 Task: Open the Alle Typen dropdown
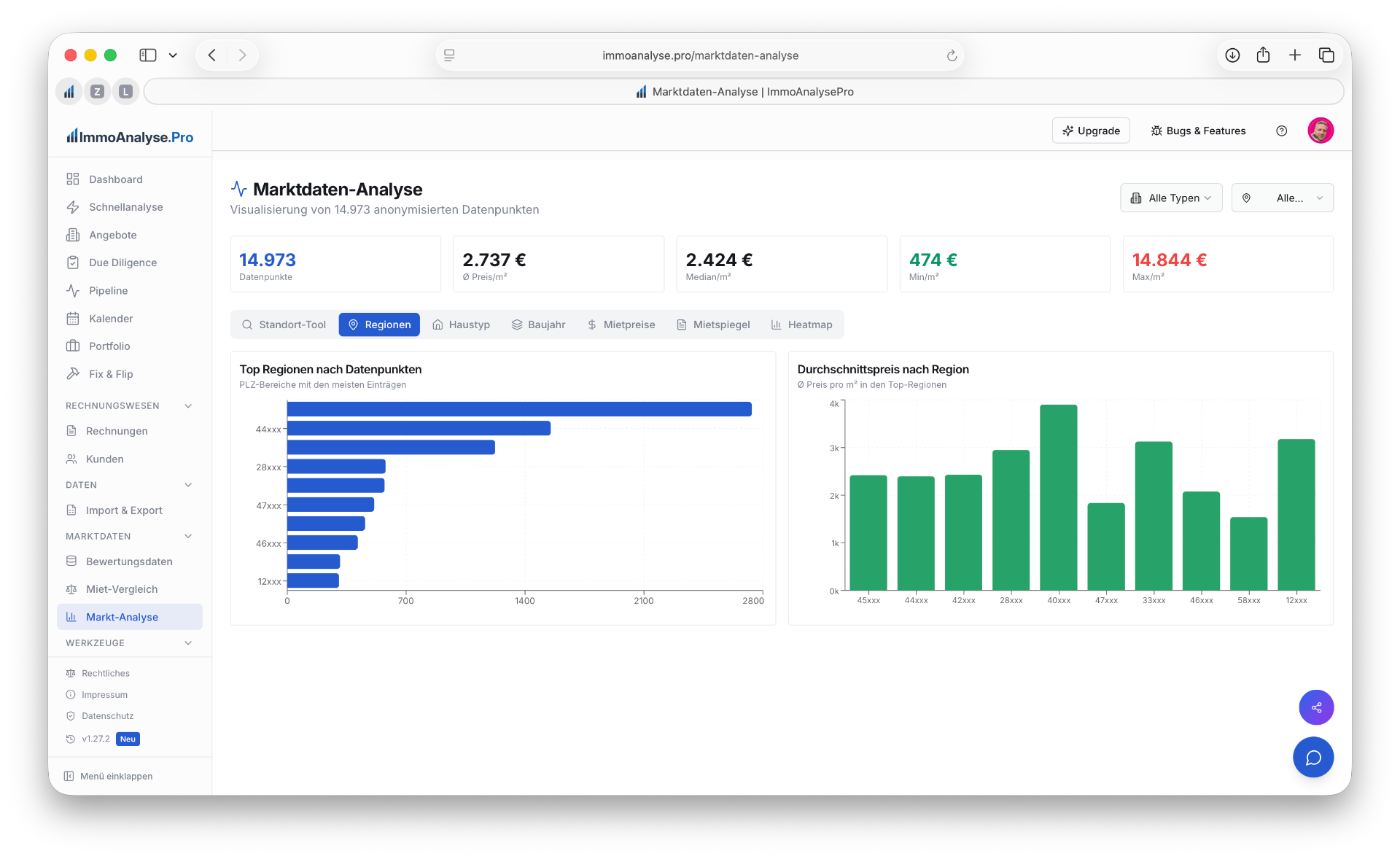(x=1171, y=198)
